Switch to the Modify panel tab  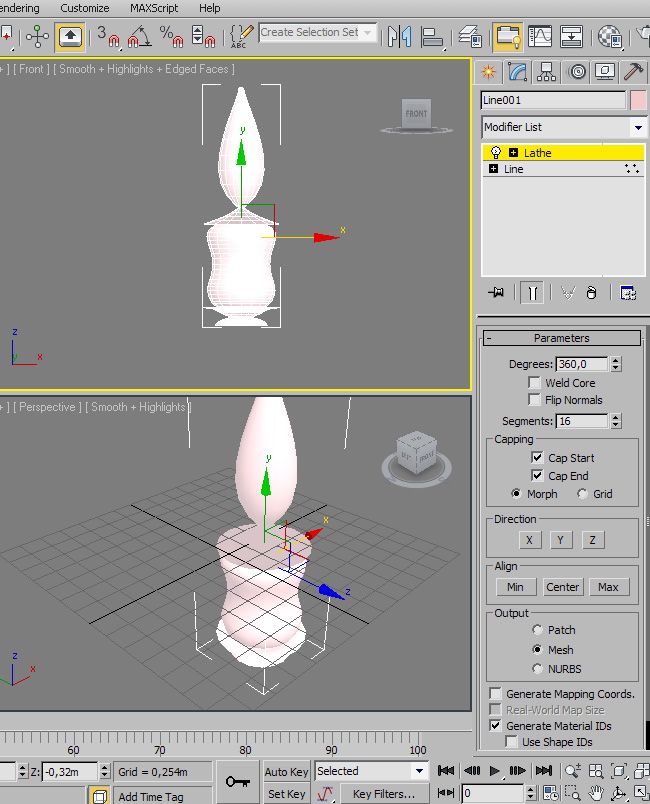coord(517,72)
